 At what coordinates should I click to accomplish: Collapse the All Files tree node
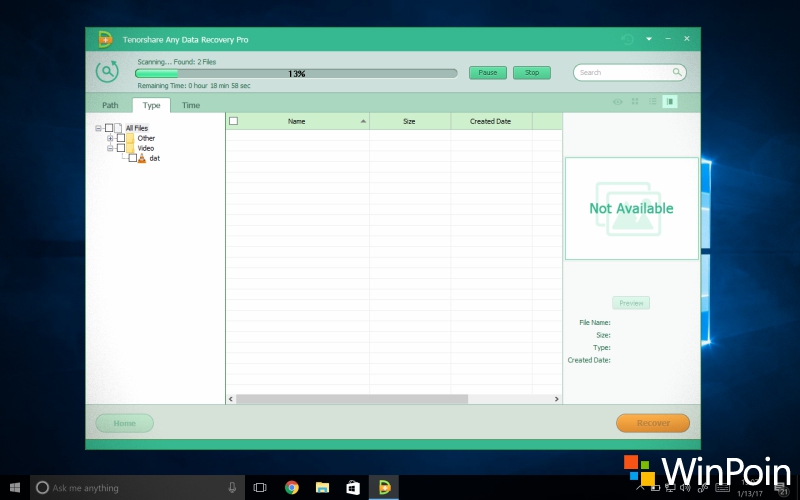(x=98, y=129)
